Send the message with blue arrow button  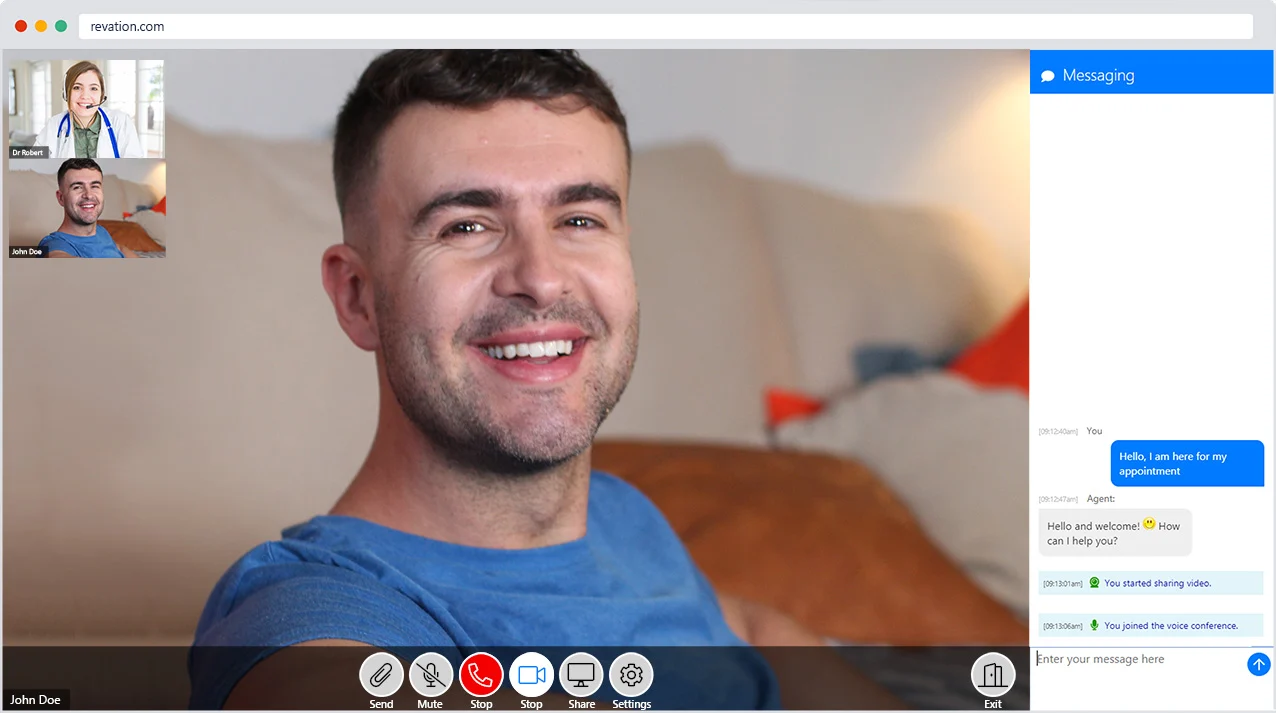(x=1258, y=664)
